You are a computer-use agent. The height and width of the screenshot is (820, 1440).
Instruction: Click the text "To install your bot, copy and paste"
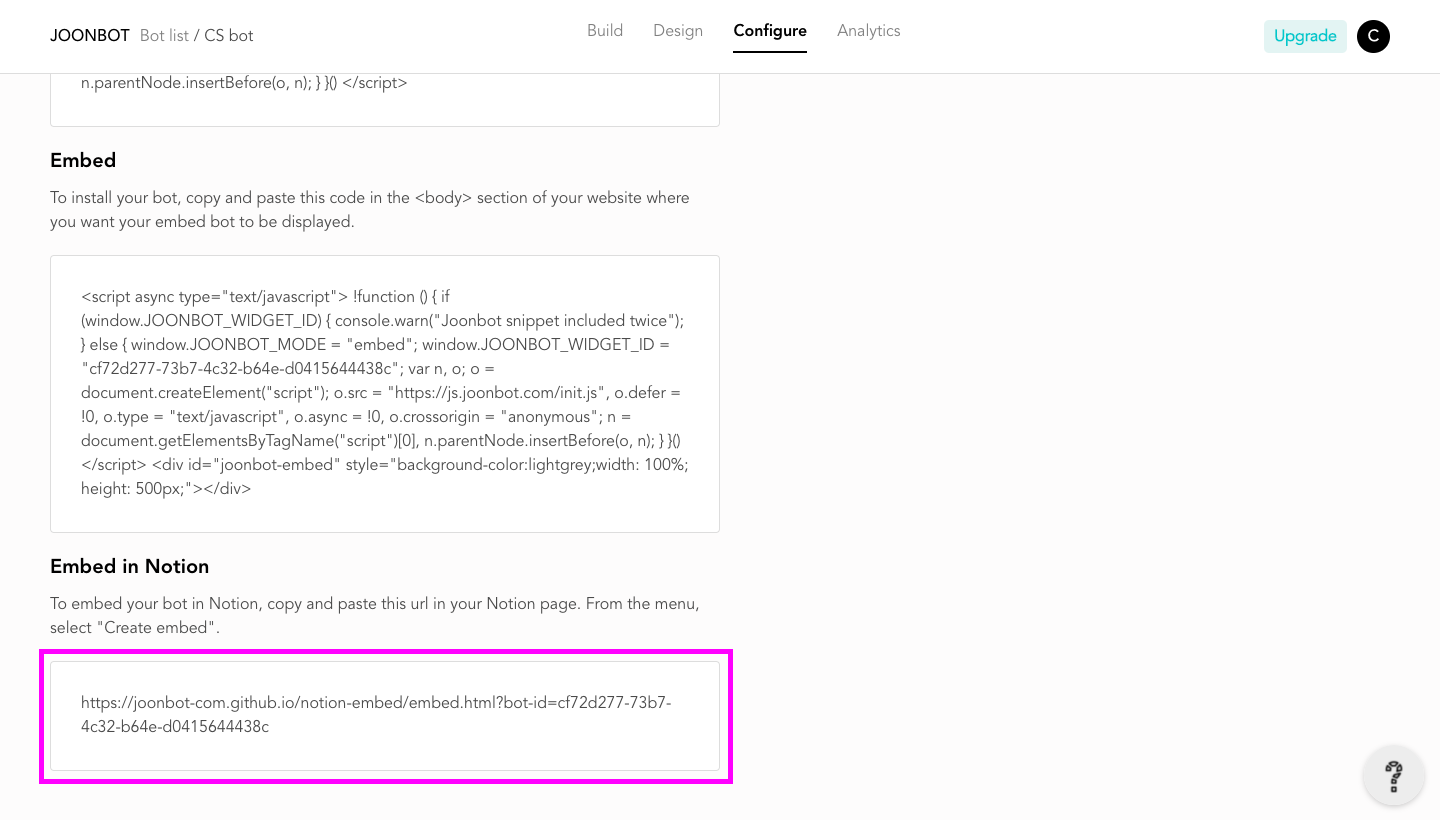(x=178, y=198)
